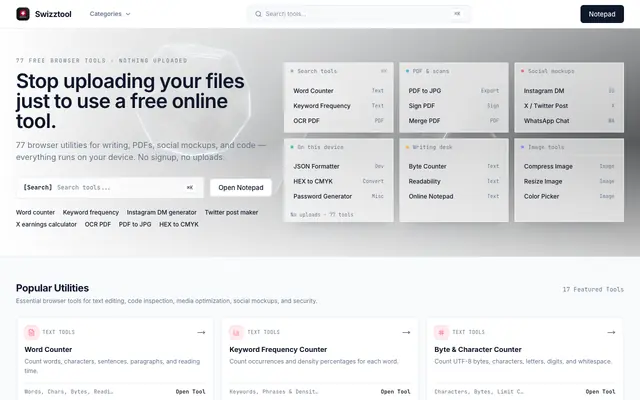Click Open Tool on Word Counter card
This screenshot has height=400, width=640.
point(191,391)
